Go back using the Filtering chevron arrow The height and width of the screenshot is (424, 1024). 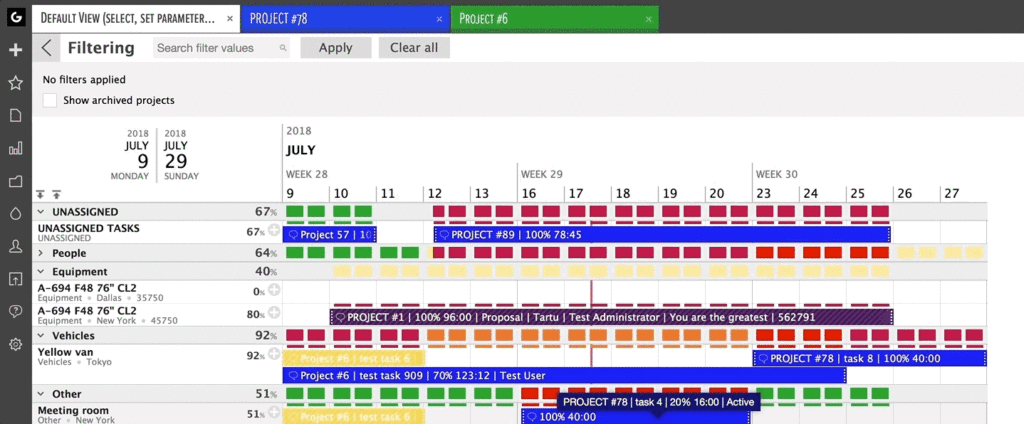[x=46, y=48]
